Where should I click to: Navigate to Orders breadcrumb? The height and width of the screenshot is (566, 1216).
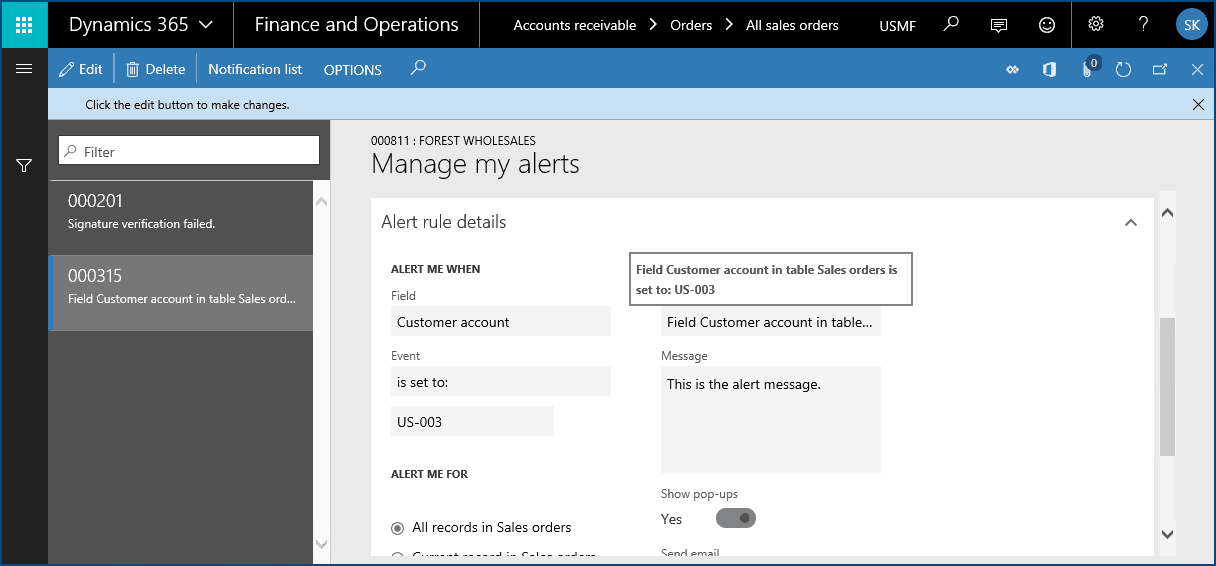(691, 25)
